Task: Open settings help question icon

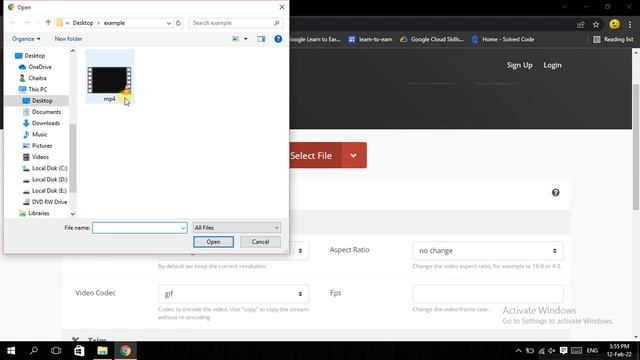Action: point(556,193)
